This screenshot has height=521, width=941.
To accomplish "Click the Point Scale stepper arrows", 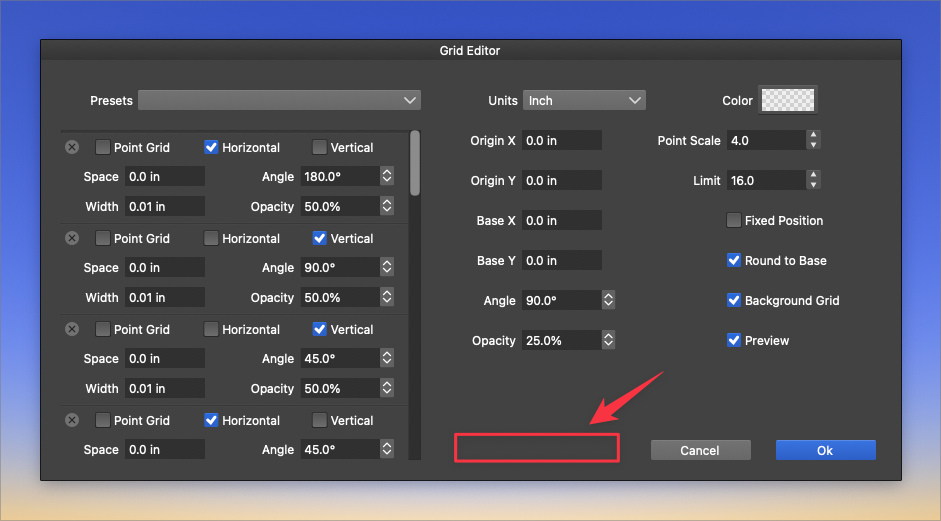I will click(814, 140).
